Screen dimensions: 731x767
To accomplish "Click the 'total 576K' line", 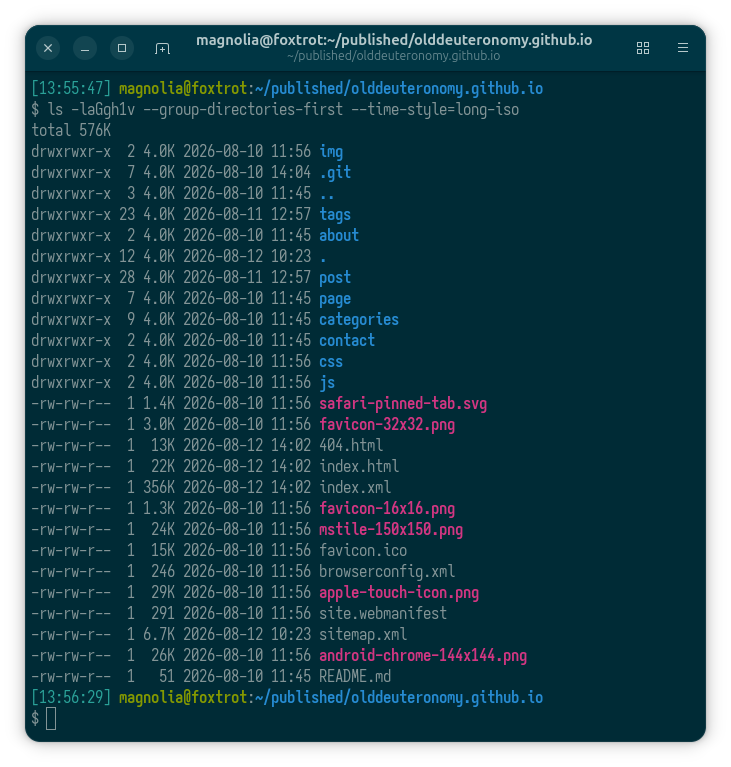I will click(x=71, y=131).
